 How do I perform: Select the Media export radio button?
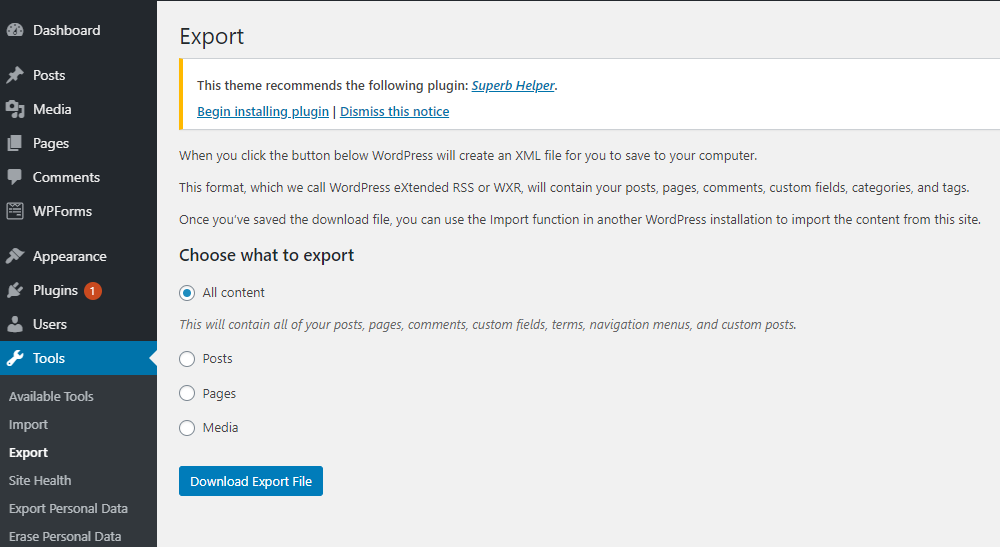187,428
